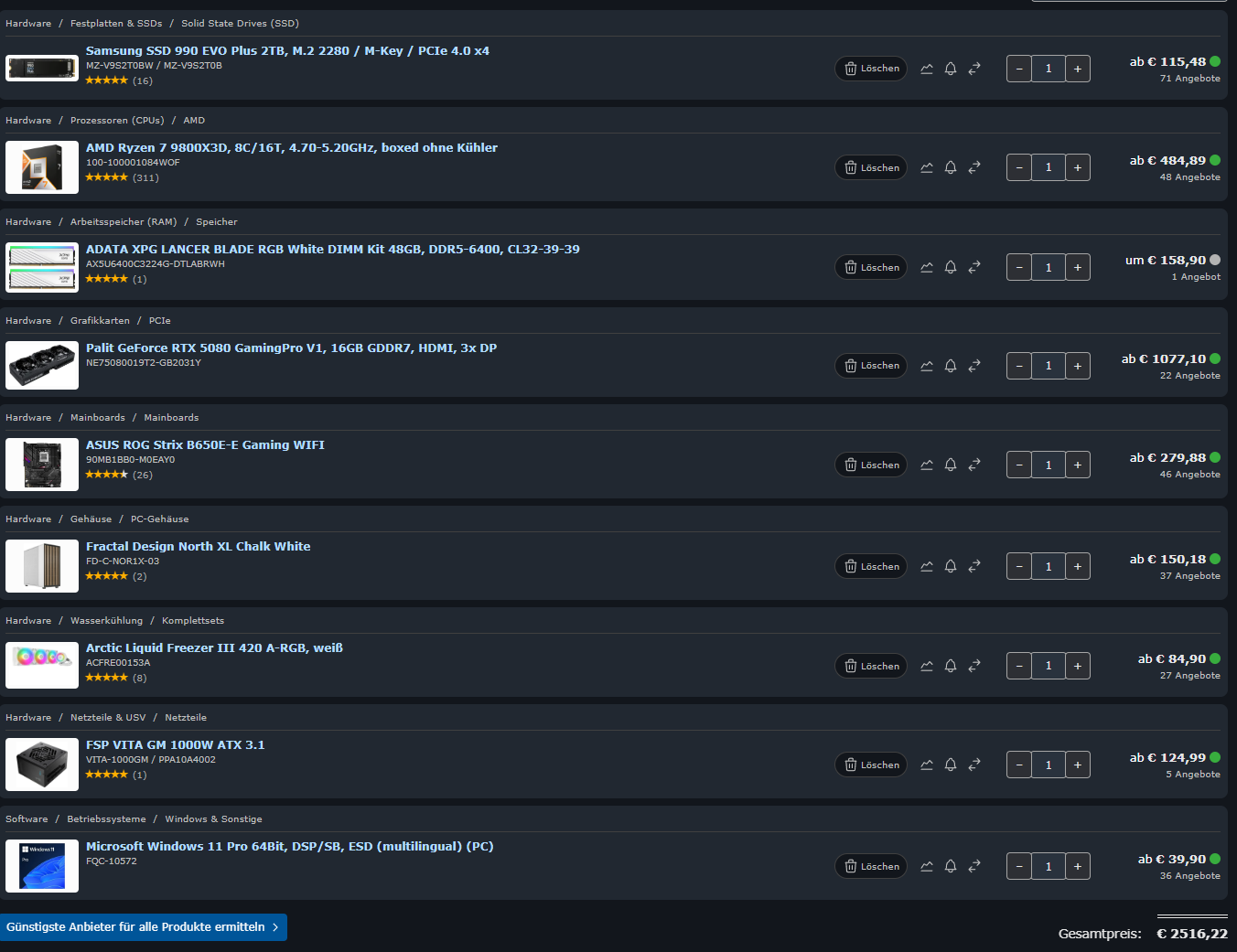The image size is (1237, 952).
Task: Click bell icon for FSP VITA GM 1000W
Action: tap(951, 765)
